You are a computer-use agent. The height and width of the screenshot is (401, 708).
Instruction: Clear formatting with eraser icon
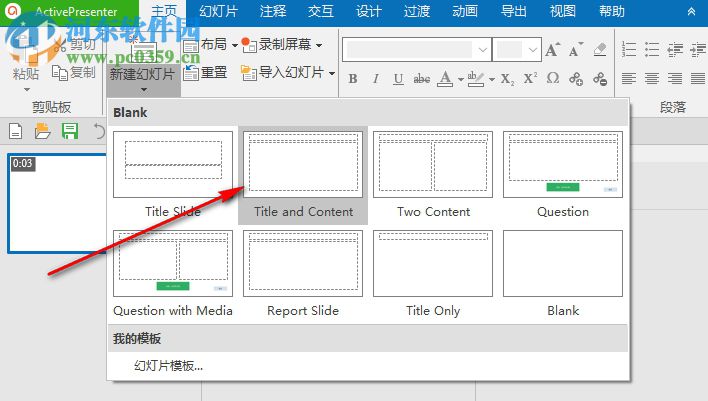pyautogui.click(x=600, y=50)
